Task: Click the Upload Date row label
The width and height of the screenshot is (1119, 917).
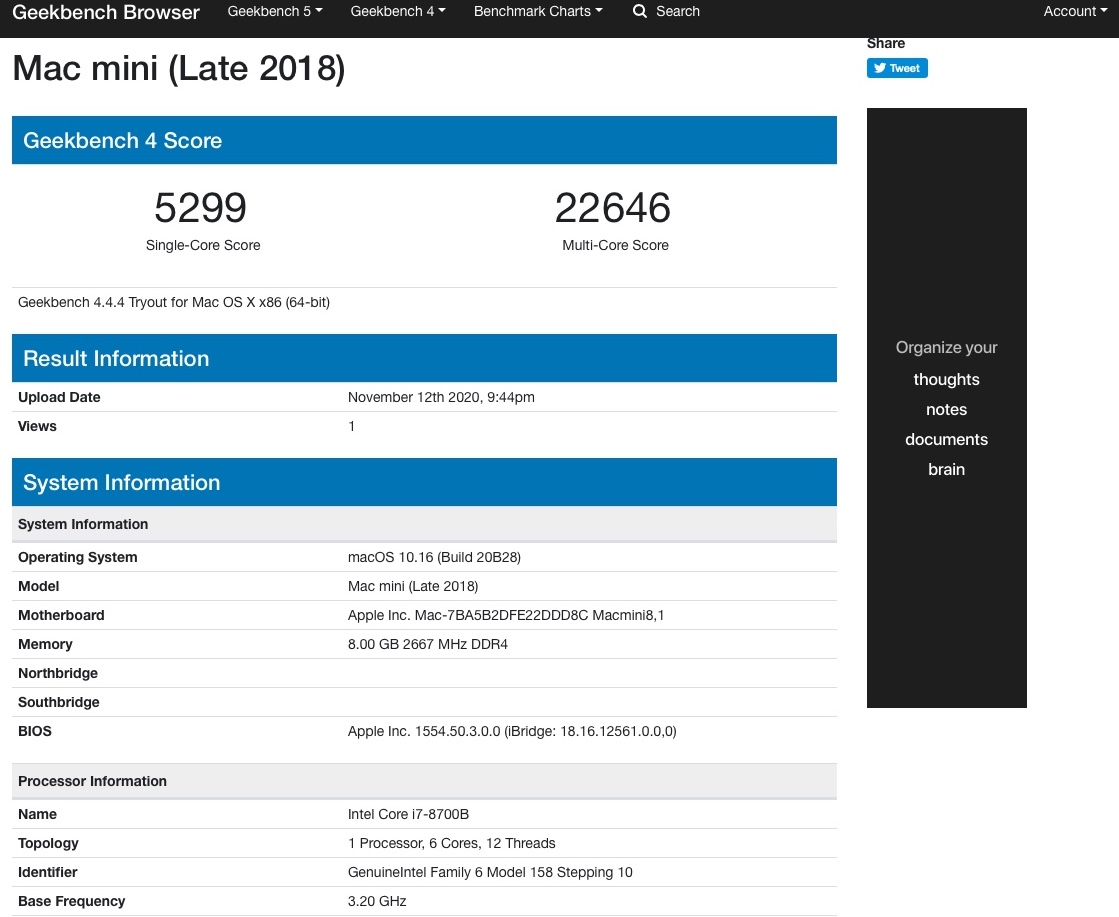Action: [x=59, y=397]
